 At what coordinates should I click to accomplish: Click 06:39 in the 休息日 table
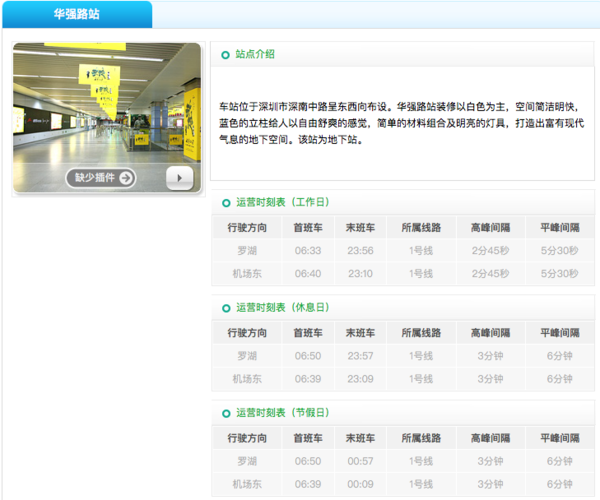[308, 379]
